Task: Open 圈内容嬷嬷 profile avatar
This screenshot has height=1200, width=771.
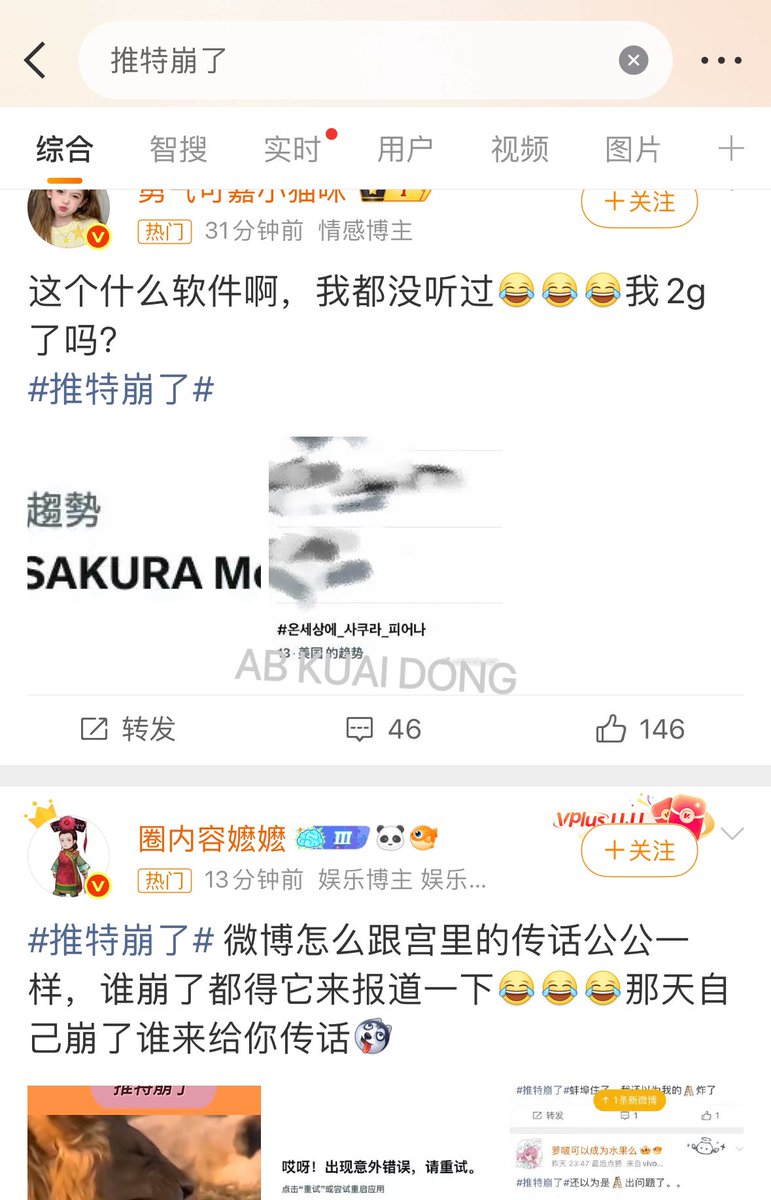Action: coord(68,856)
